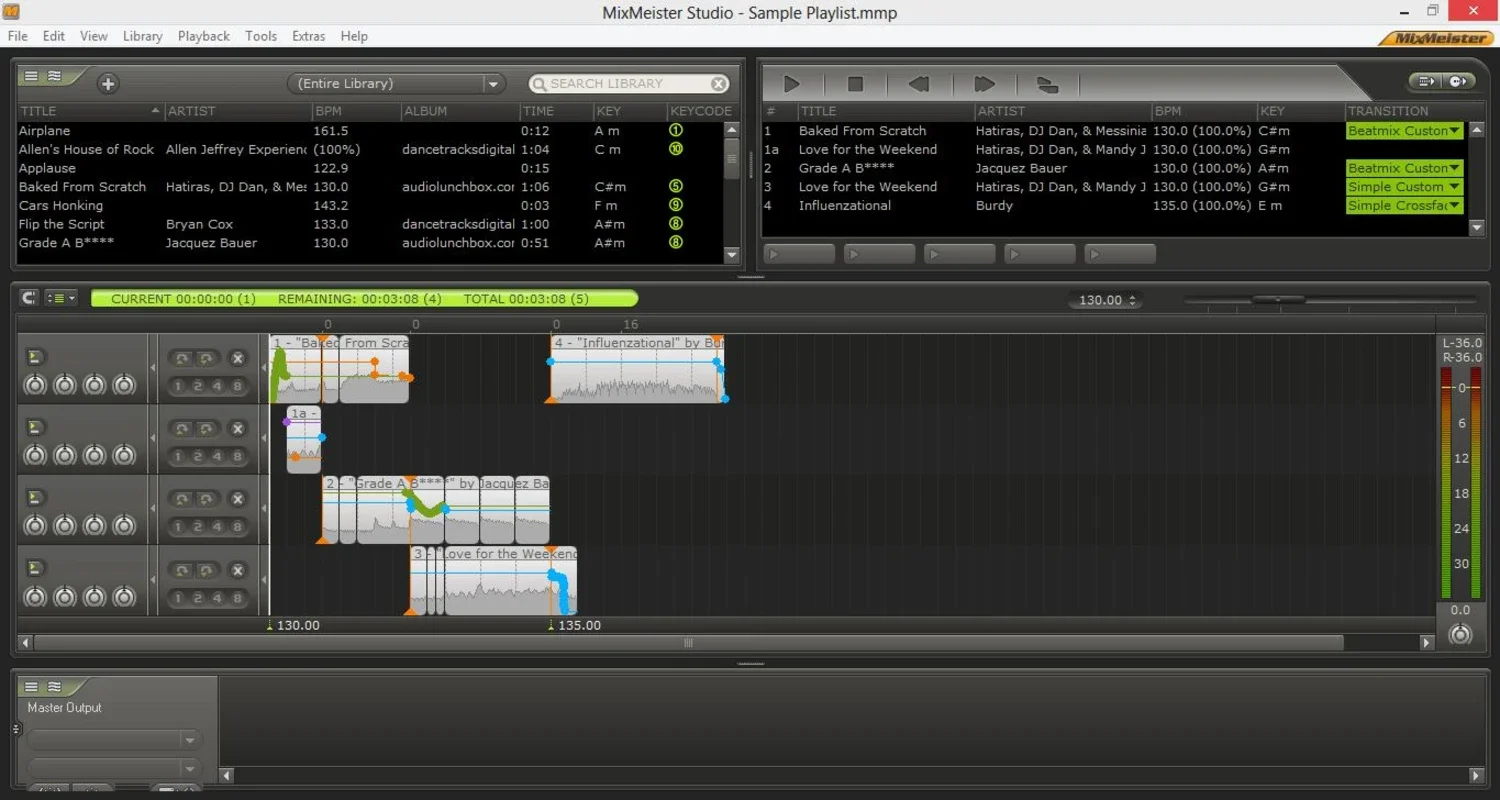1500x800 pixels.
Task: Toggle loop length 2 on third lane
Action: 198,527
